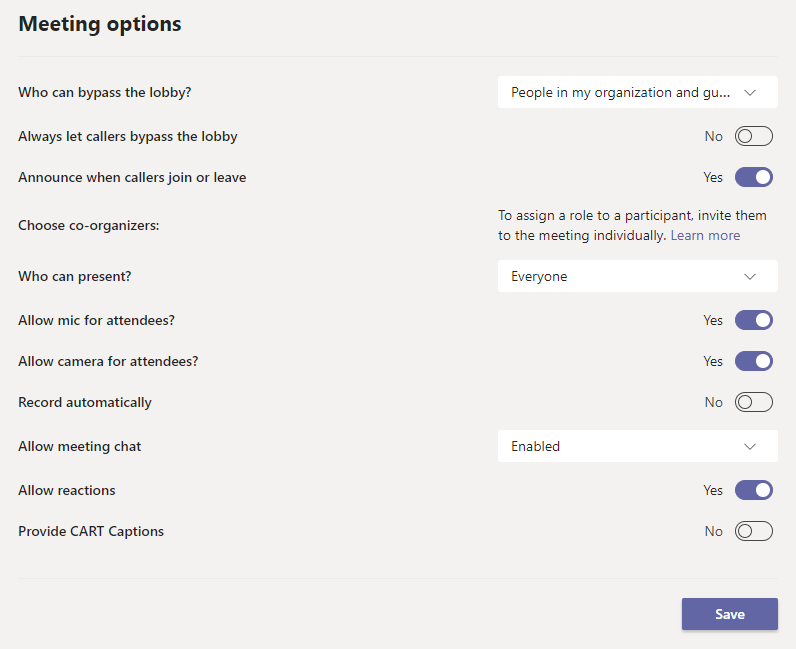Enable the 'Provide CART Captions' switch

click(753, 531)
